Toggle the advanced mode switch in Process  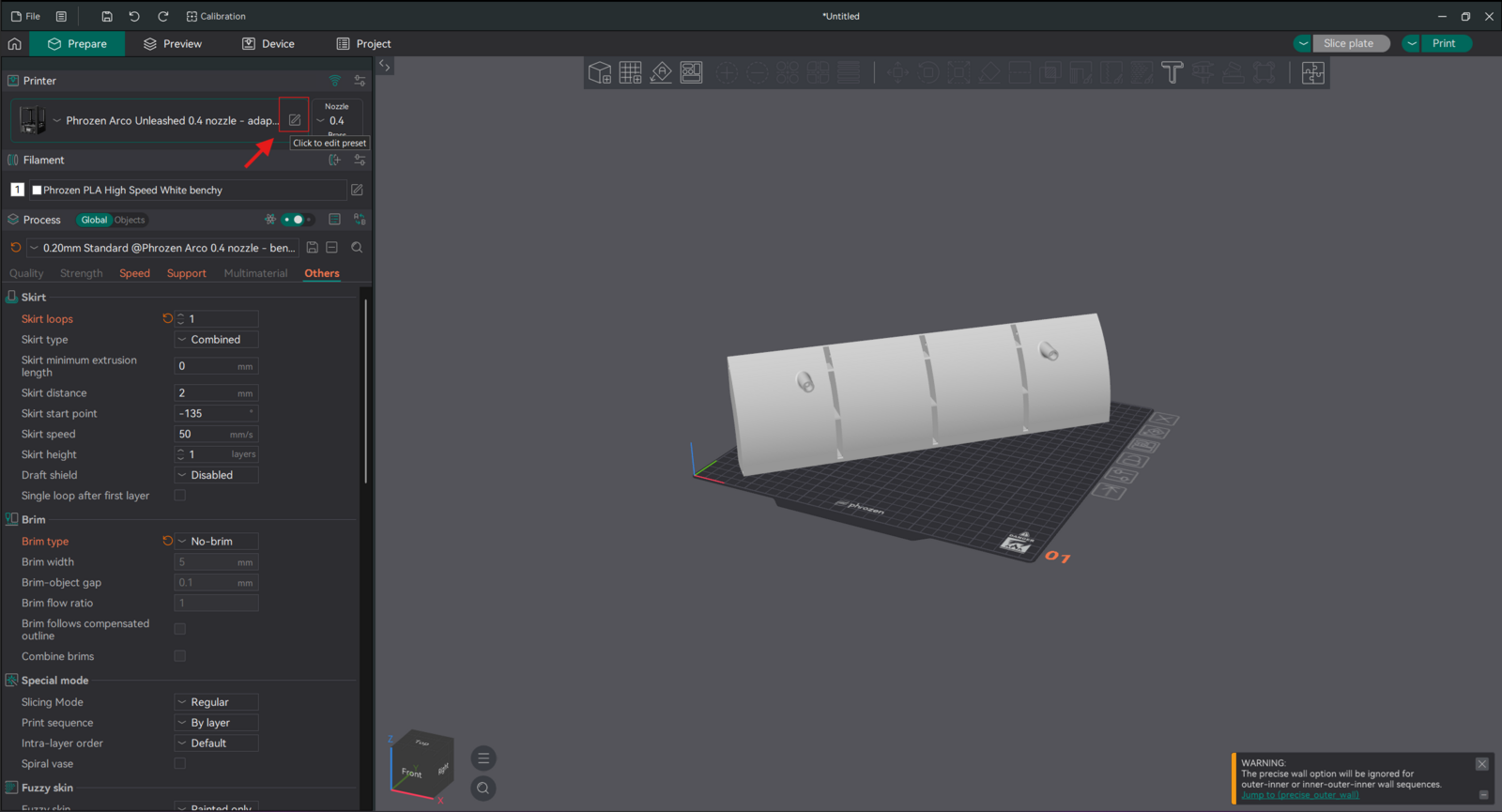tap(298, 220)
